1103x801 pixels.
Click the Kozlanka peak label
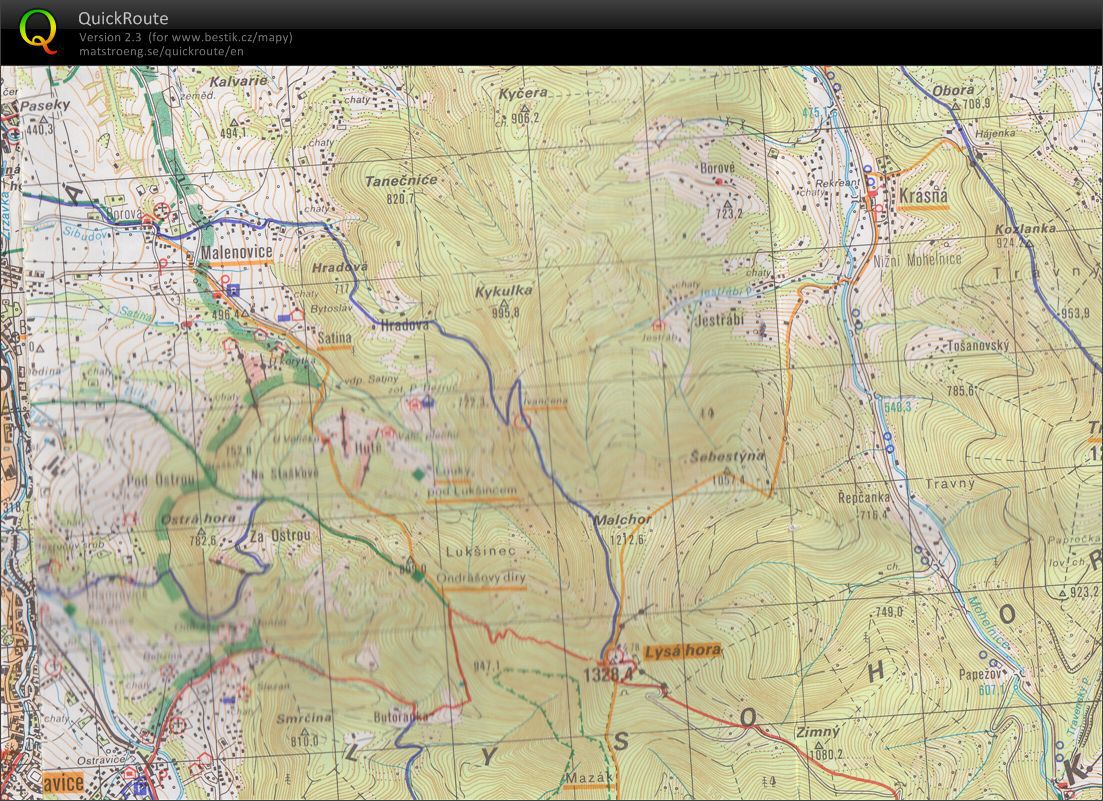tap(1025, 229)
